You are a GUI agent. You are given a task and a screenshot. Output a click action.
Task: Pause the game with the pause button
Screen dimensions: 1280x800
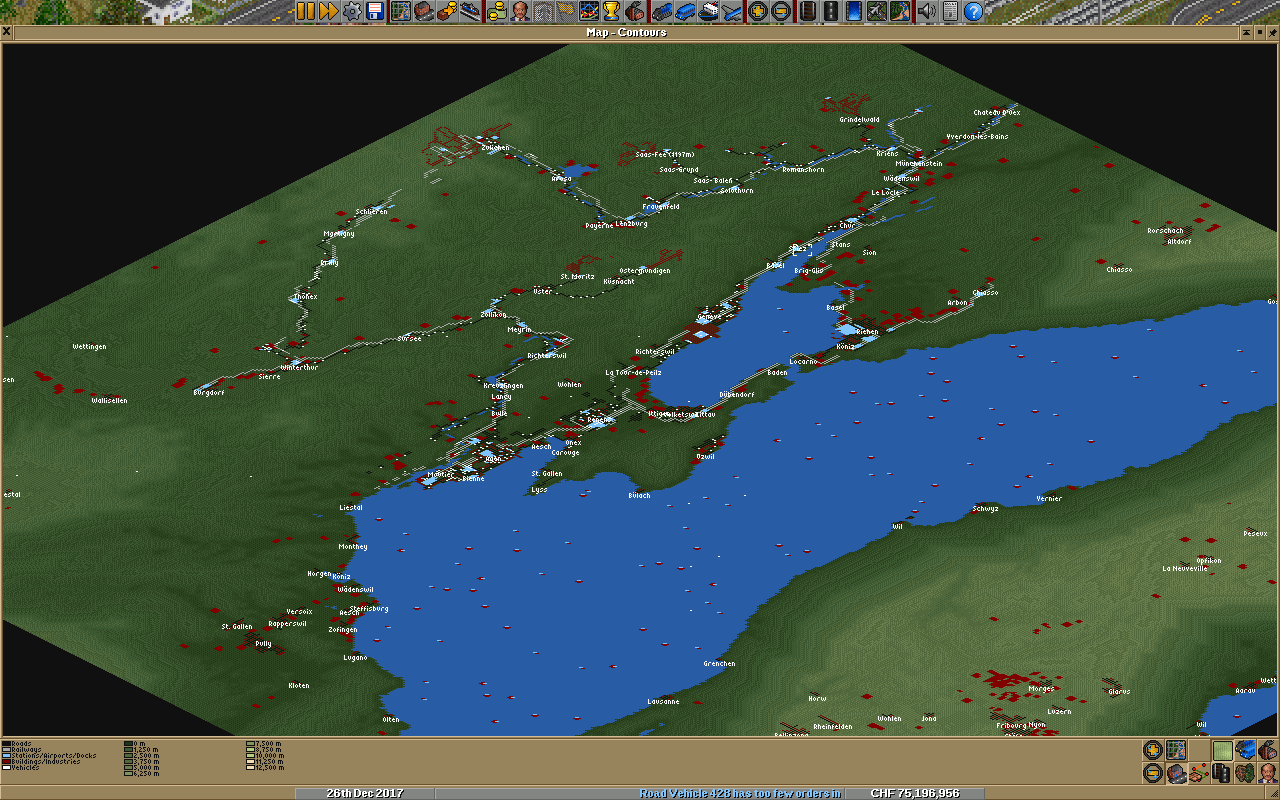click(x=305, y=12)
